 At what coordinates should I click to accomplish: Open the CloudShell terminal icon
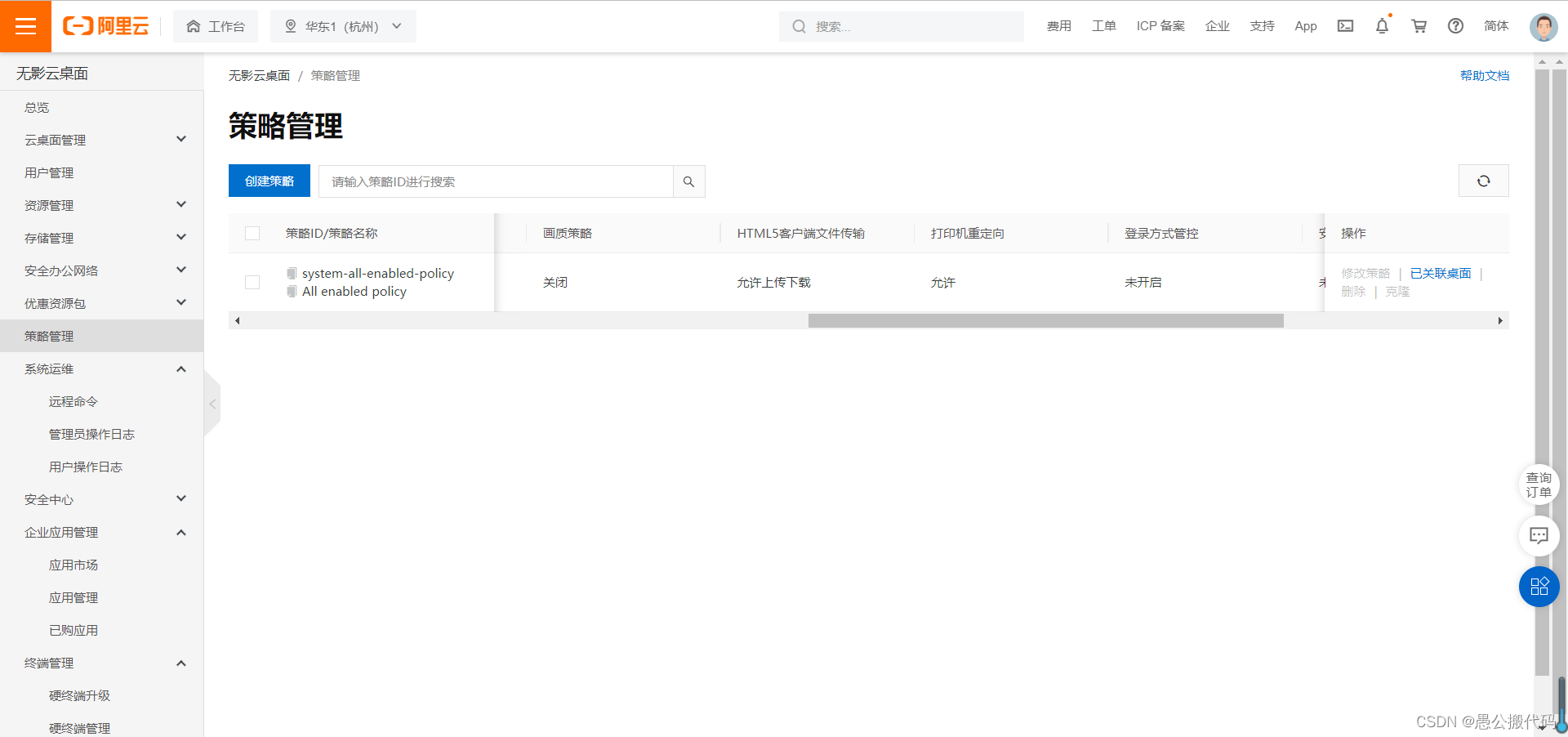coord(1345,25)
